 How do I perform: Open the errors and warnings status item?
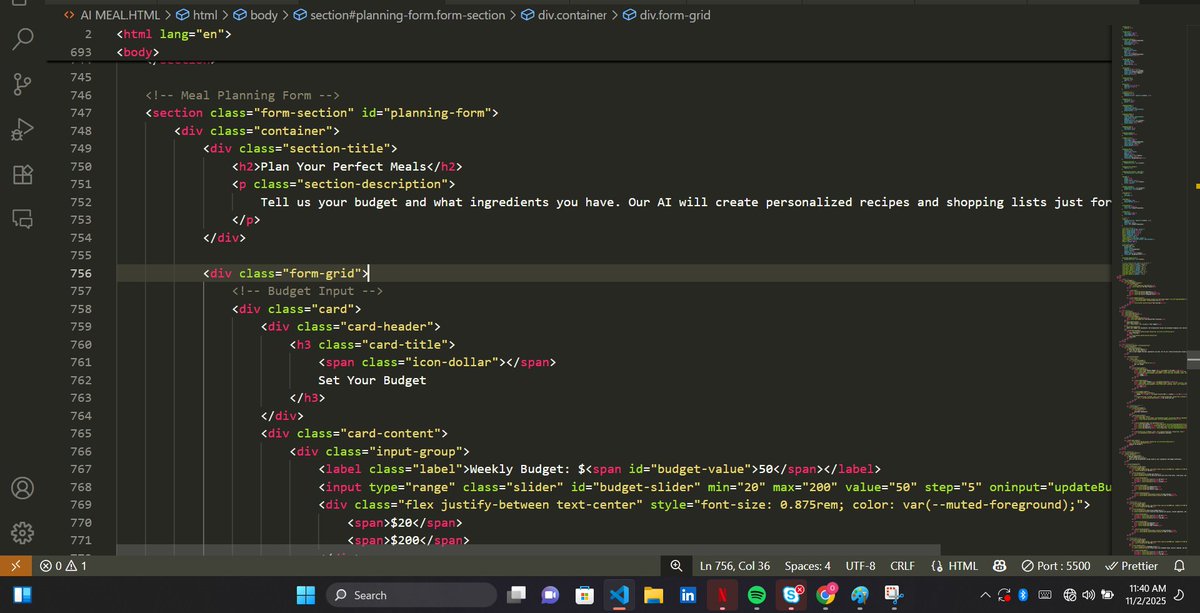pyautogui.click(x=63, y=566)
